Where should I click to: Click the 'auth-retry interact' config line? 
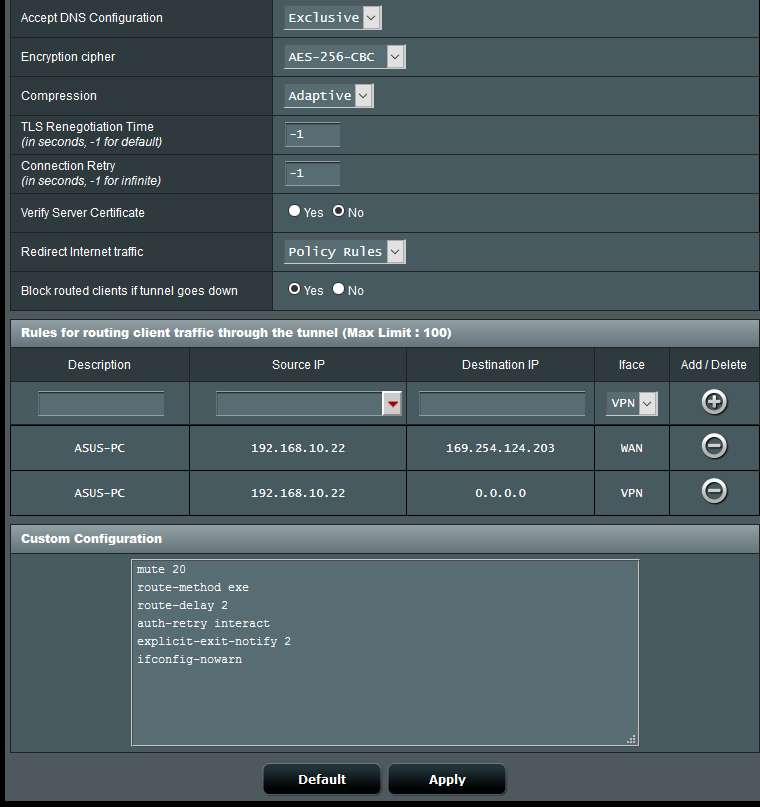203,623
